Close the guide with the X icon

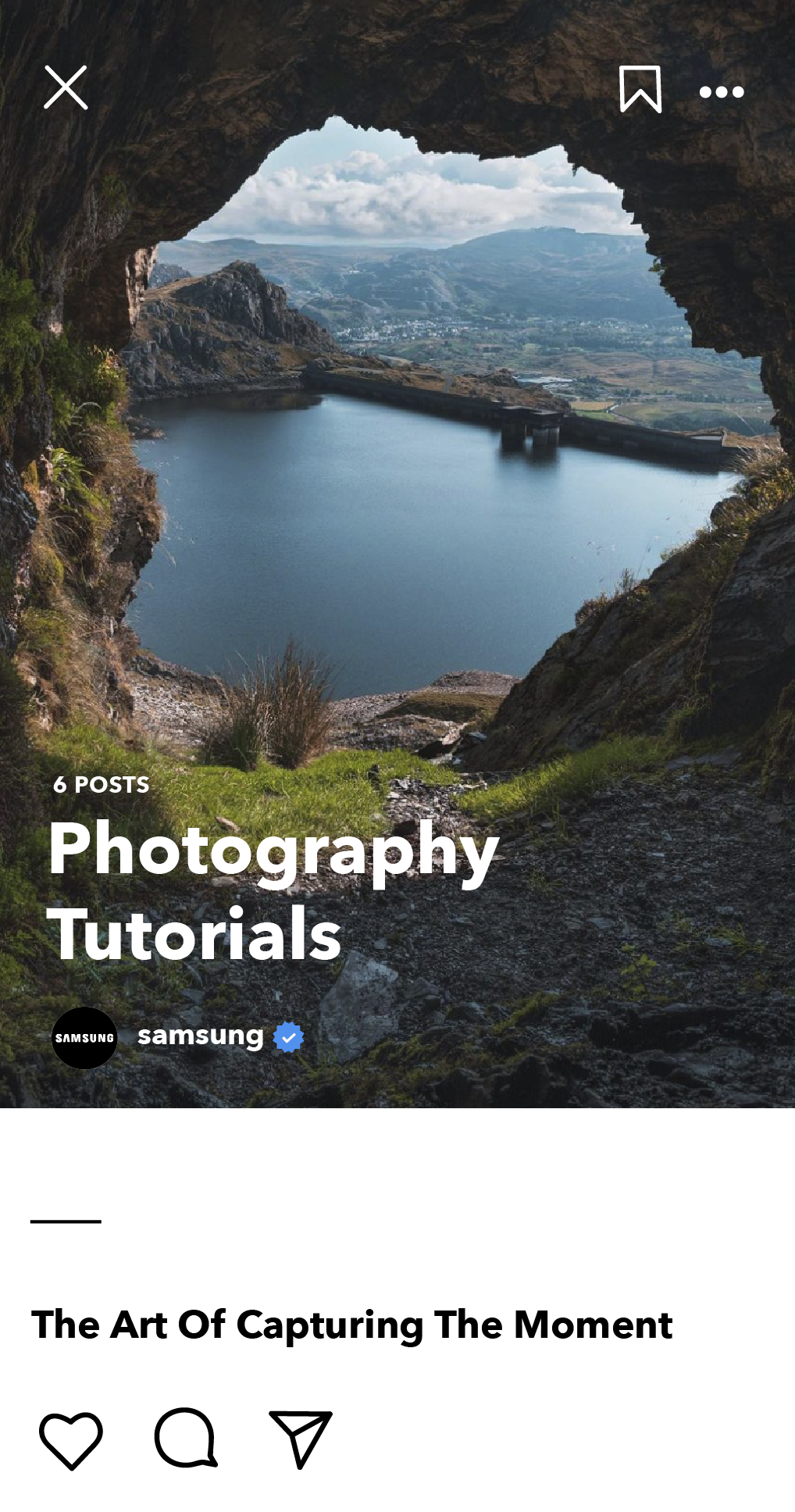tap(66, 87)
